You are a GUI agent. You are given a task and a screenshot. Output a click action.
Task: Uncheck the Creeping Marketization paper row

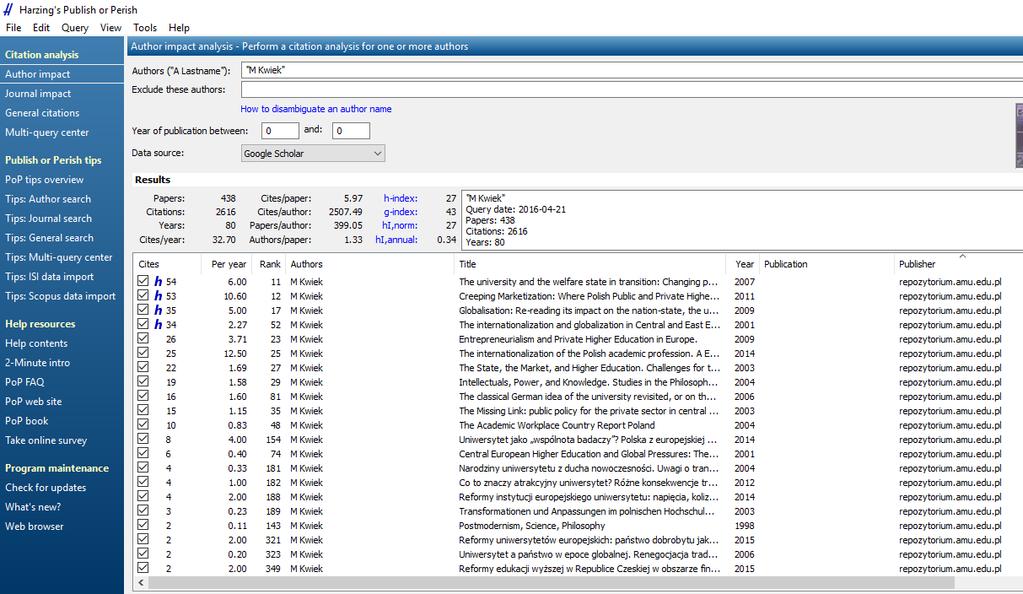[x=143, y=295]
